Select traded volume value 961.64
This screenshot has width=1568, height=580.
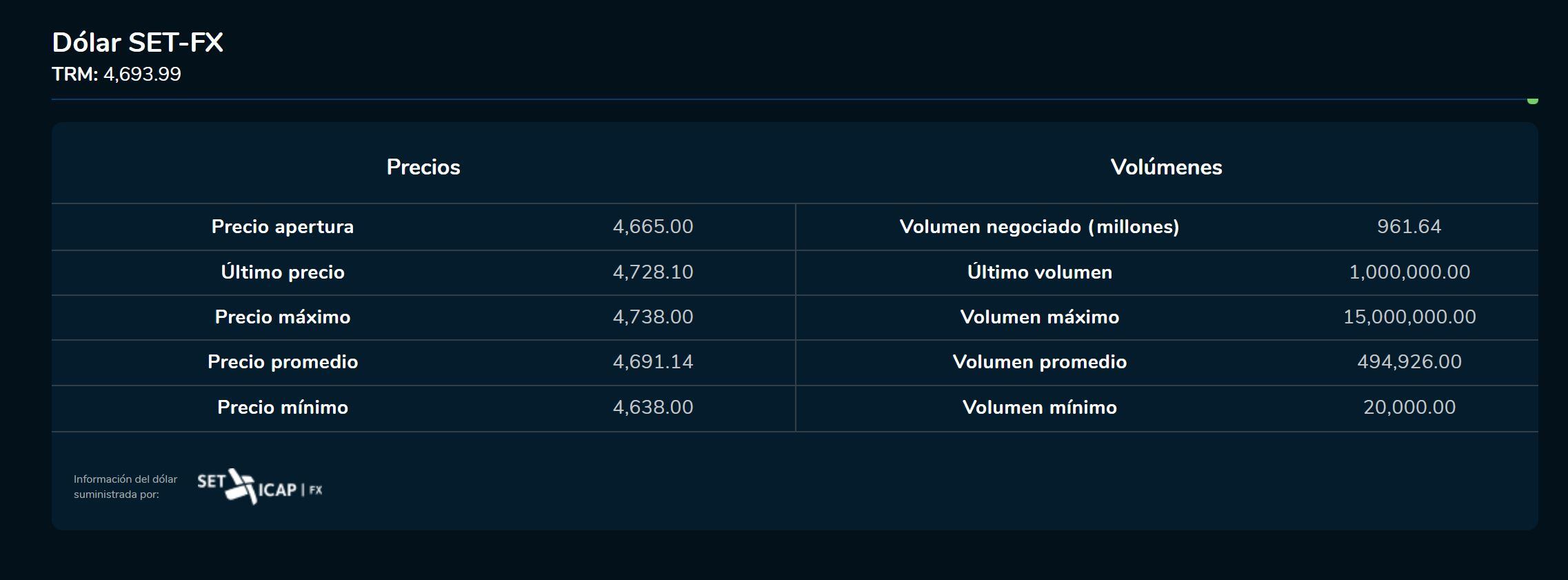tap(1409, 227)
